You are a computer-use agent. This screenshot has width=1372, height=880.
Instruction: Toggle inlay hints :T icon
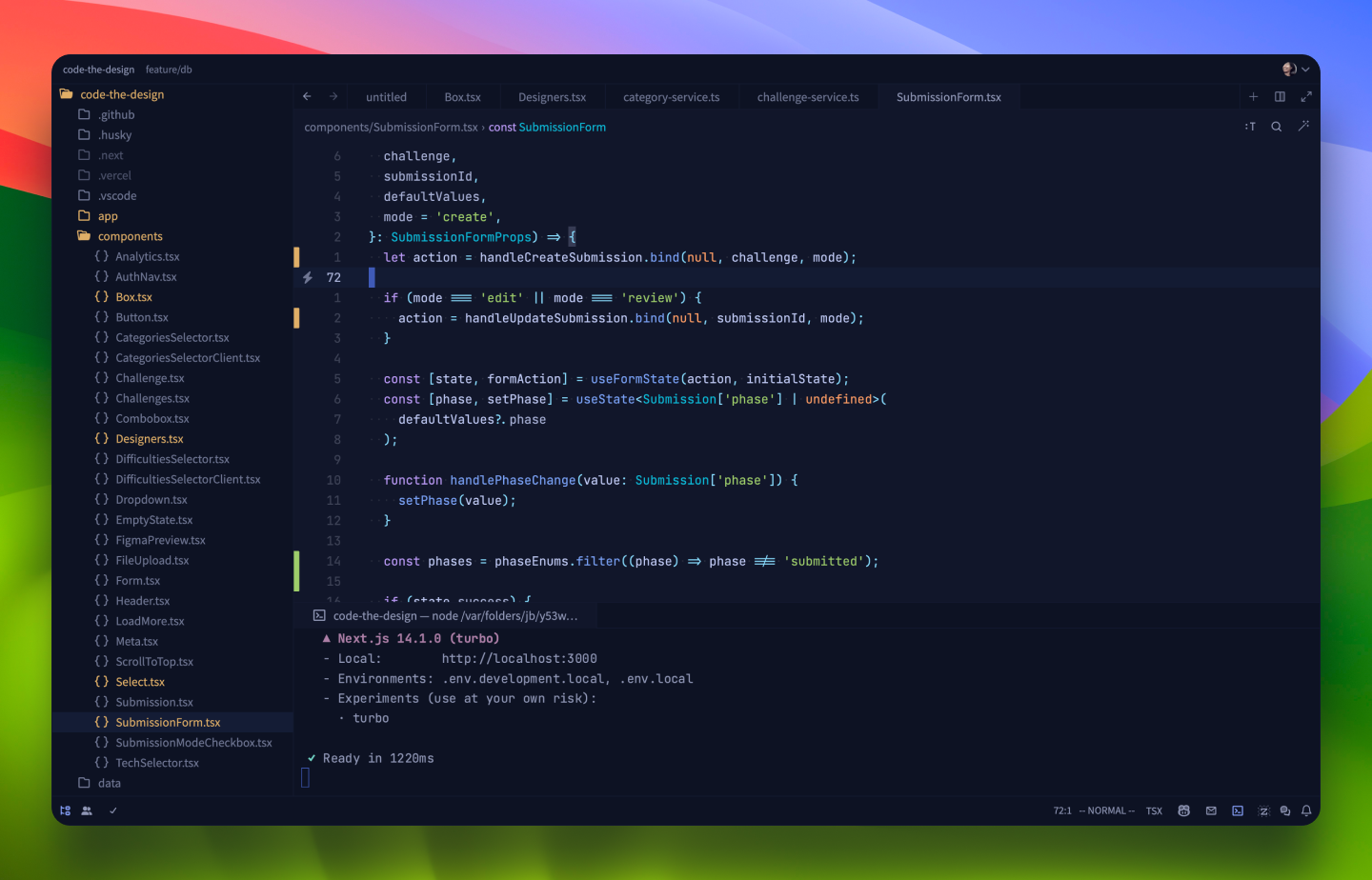pos(1250,127)
